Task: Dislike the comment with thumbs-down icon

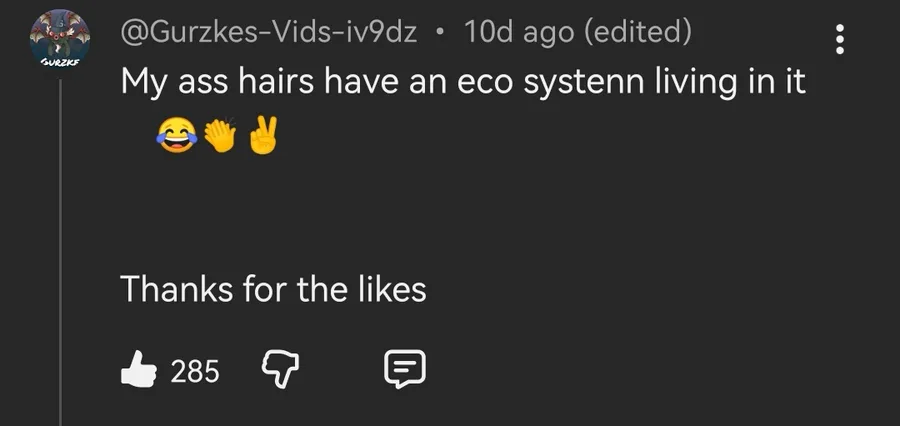Action: click(280, 370)
